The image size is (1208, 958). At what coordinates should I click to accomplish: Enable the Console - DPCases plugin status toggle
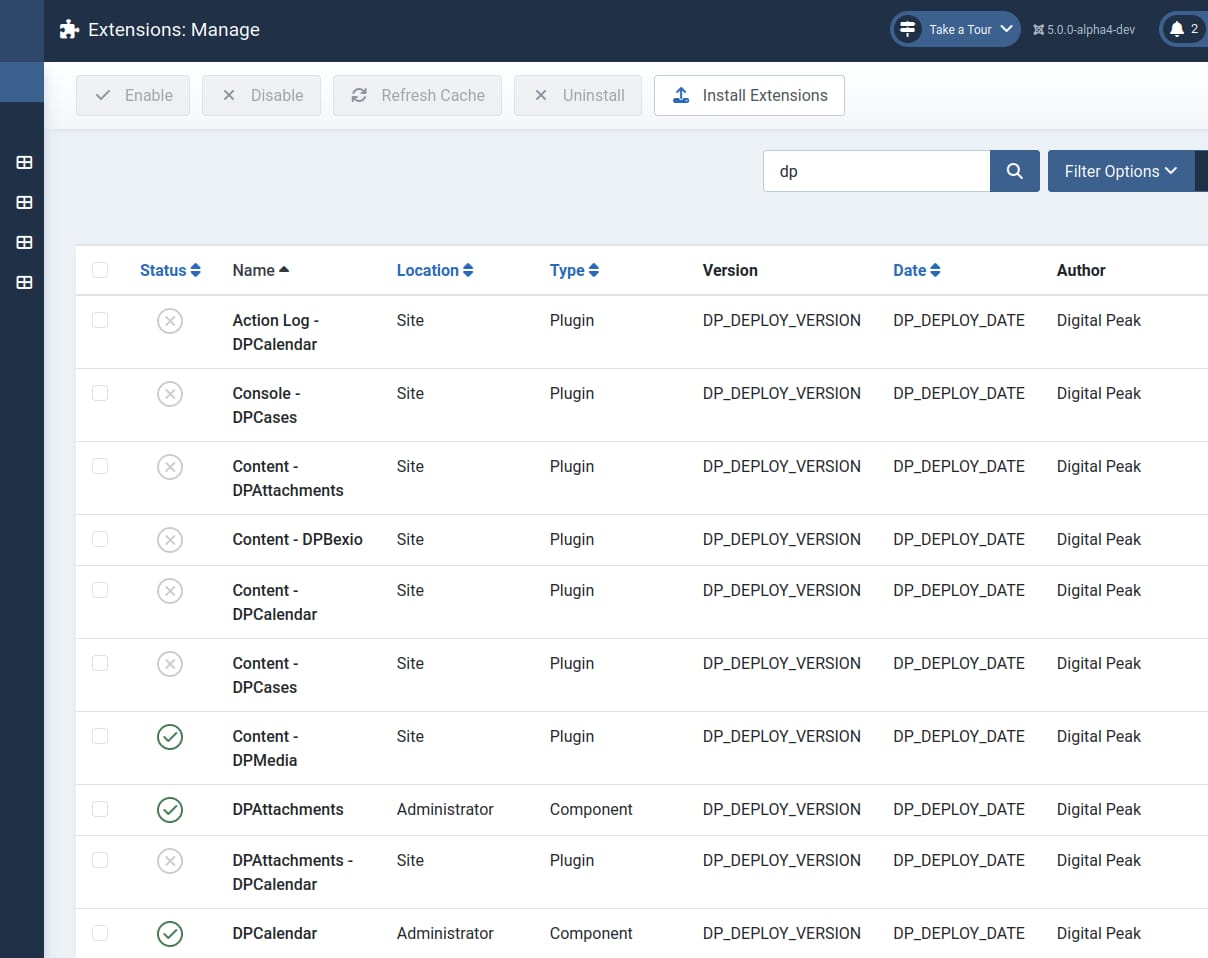[x=170, y=393]
